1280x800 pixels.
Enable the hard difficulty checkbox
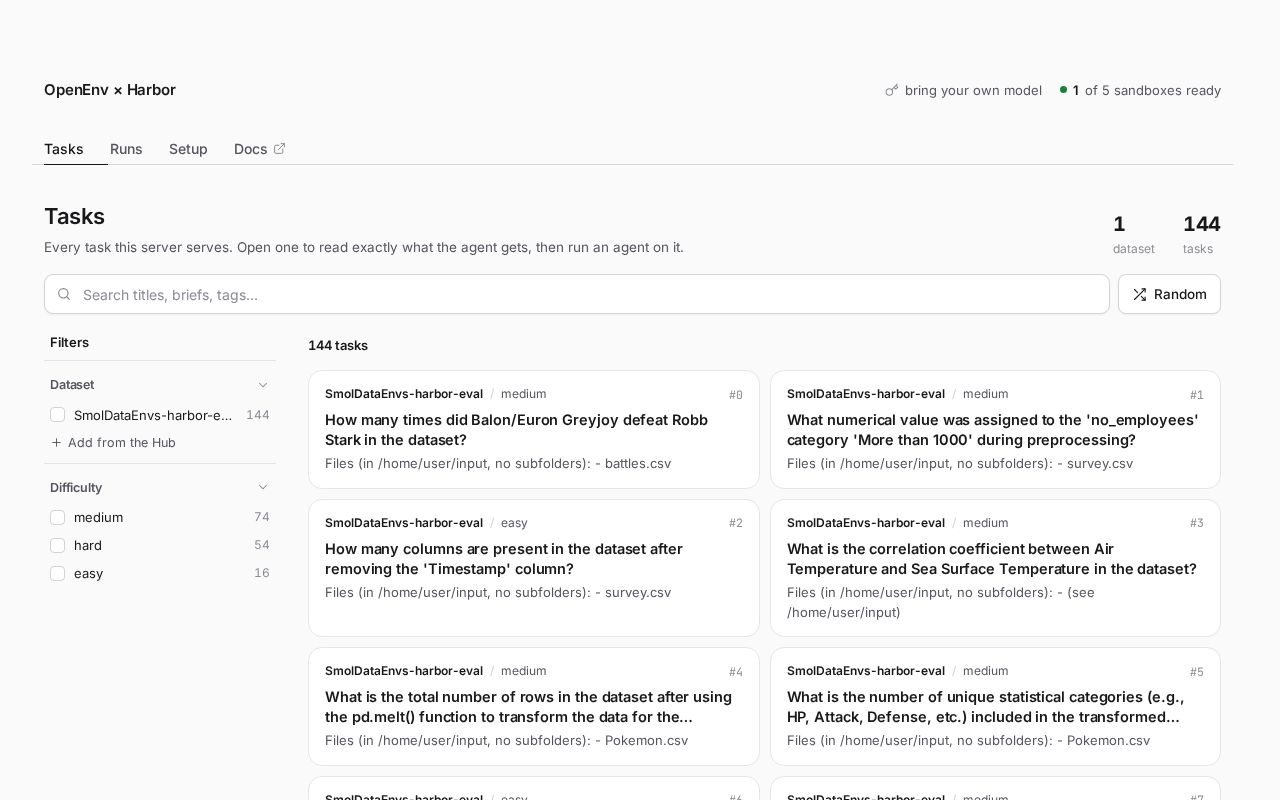[57, 545]
